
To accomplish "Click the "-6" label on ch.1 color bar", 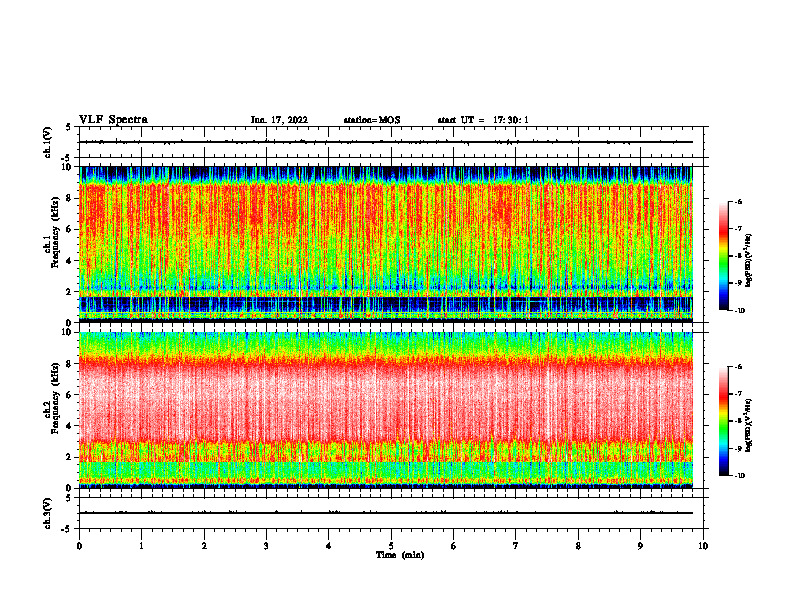I will (738, 202).
